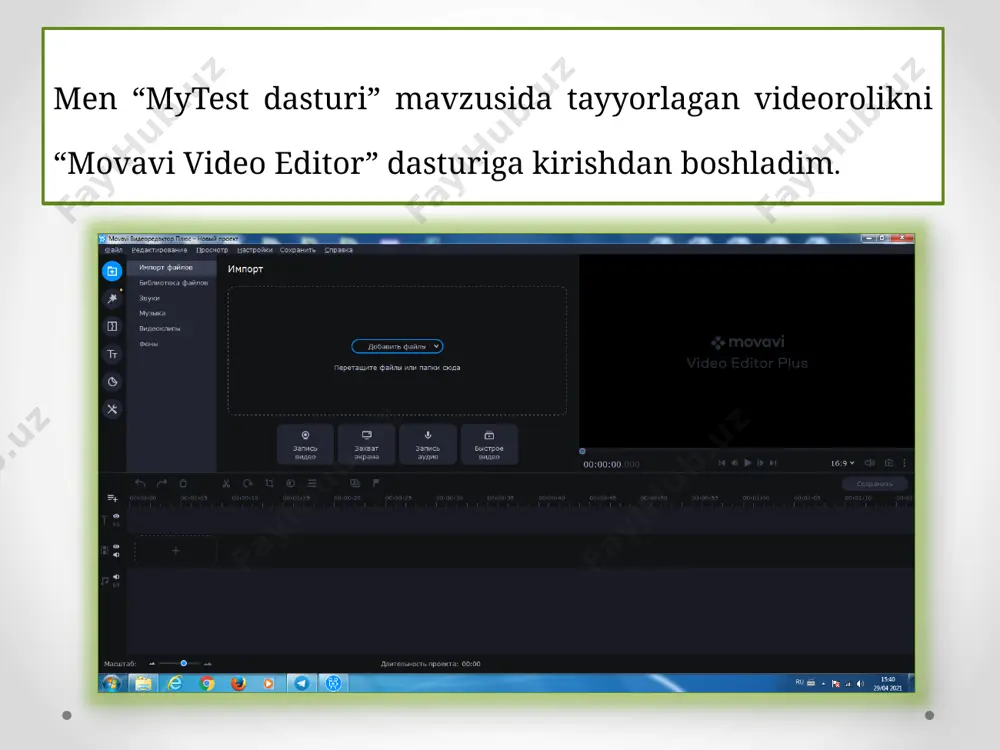Open the Import tab icon in Movavi sidebar
Screen dimensions: 1000x750
point(112,271)
